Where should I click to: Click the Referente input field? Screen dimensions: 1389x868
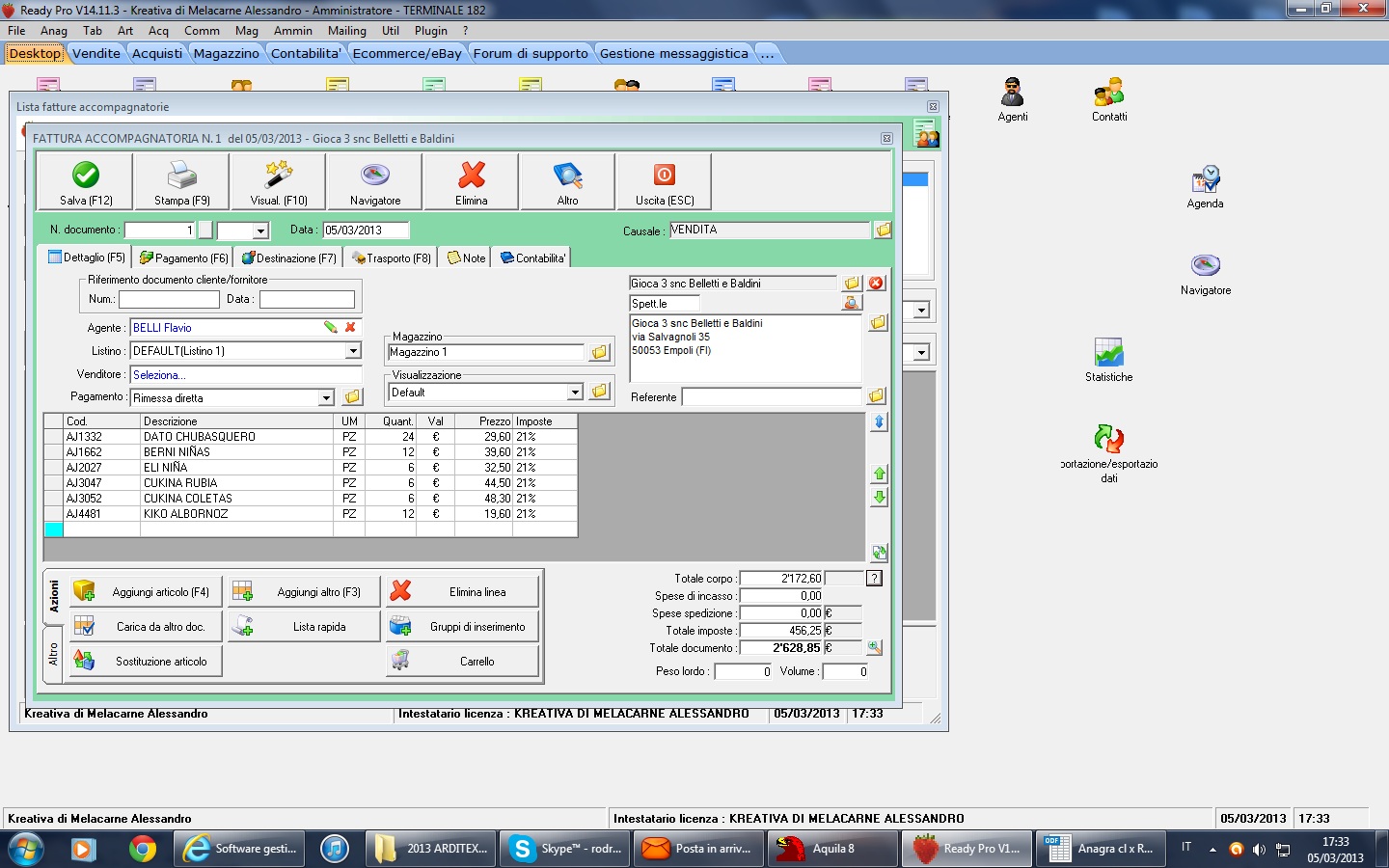(x=771, y=397)
